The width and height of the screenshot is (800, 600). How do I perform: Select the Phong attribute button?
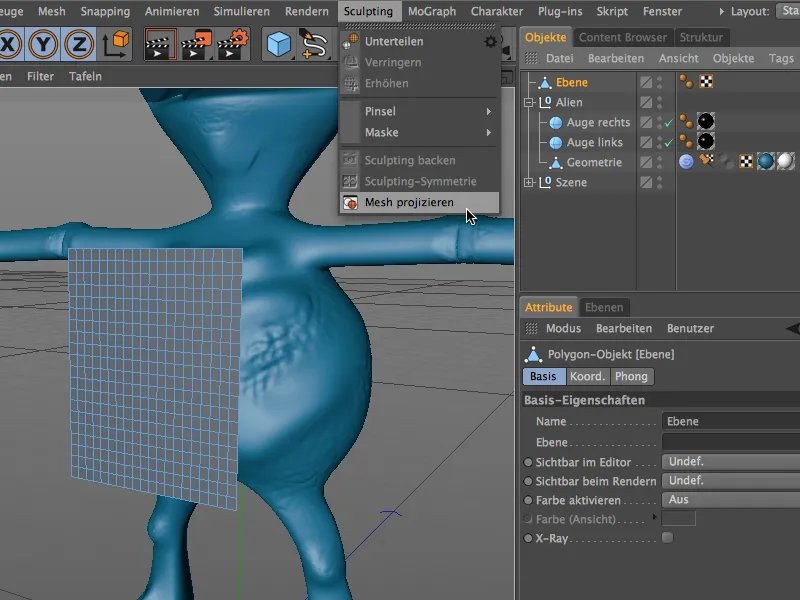click(x=632, y=377)
